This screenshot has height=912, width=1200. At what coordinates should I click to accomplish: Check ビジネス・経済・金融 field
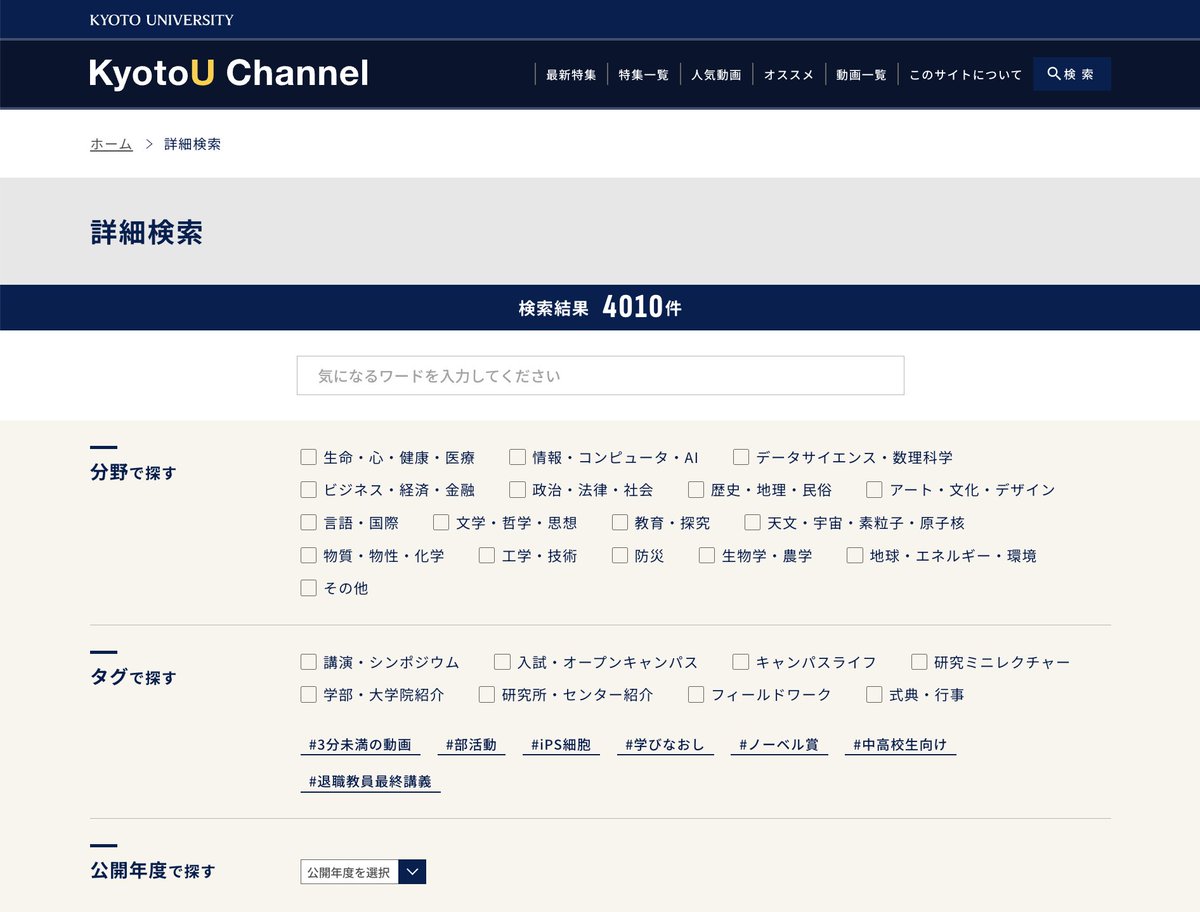coord(308,490)
